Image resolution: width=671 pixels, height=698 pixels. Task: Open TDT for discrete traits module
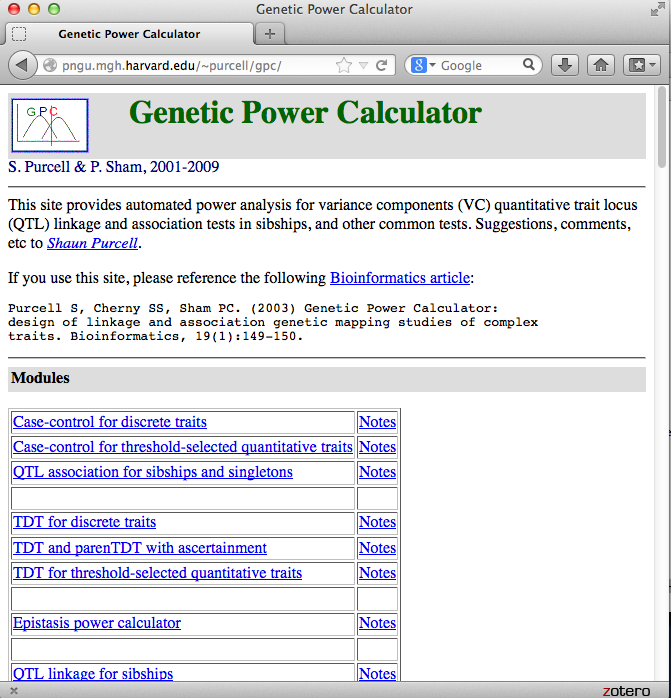pos(85,522)
